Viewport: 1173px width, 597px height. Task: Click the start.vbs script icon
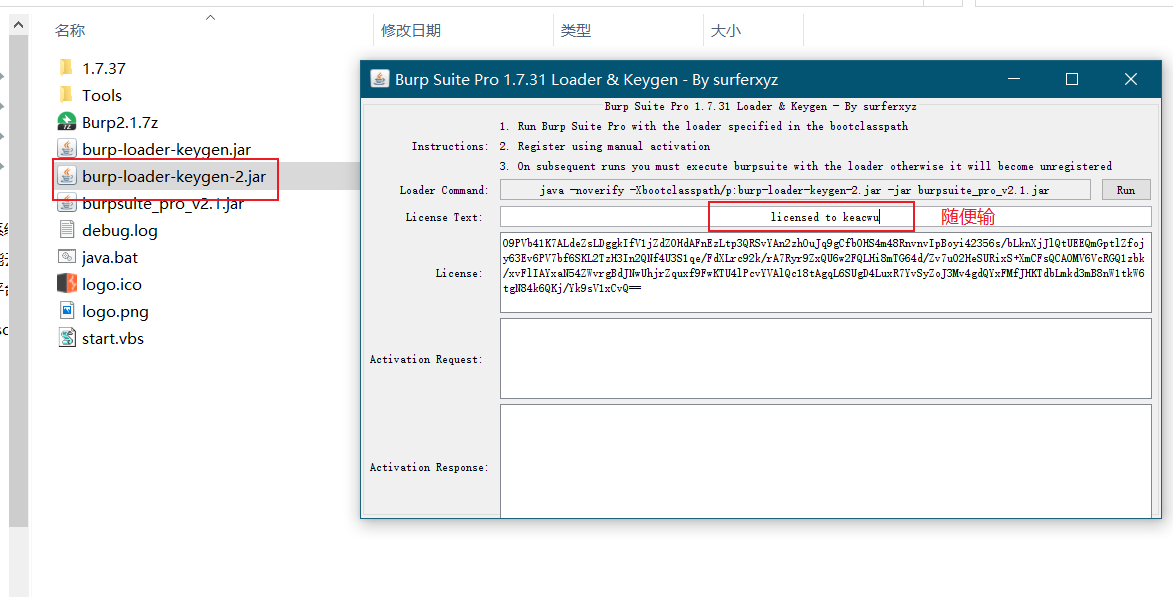67,338
